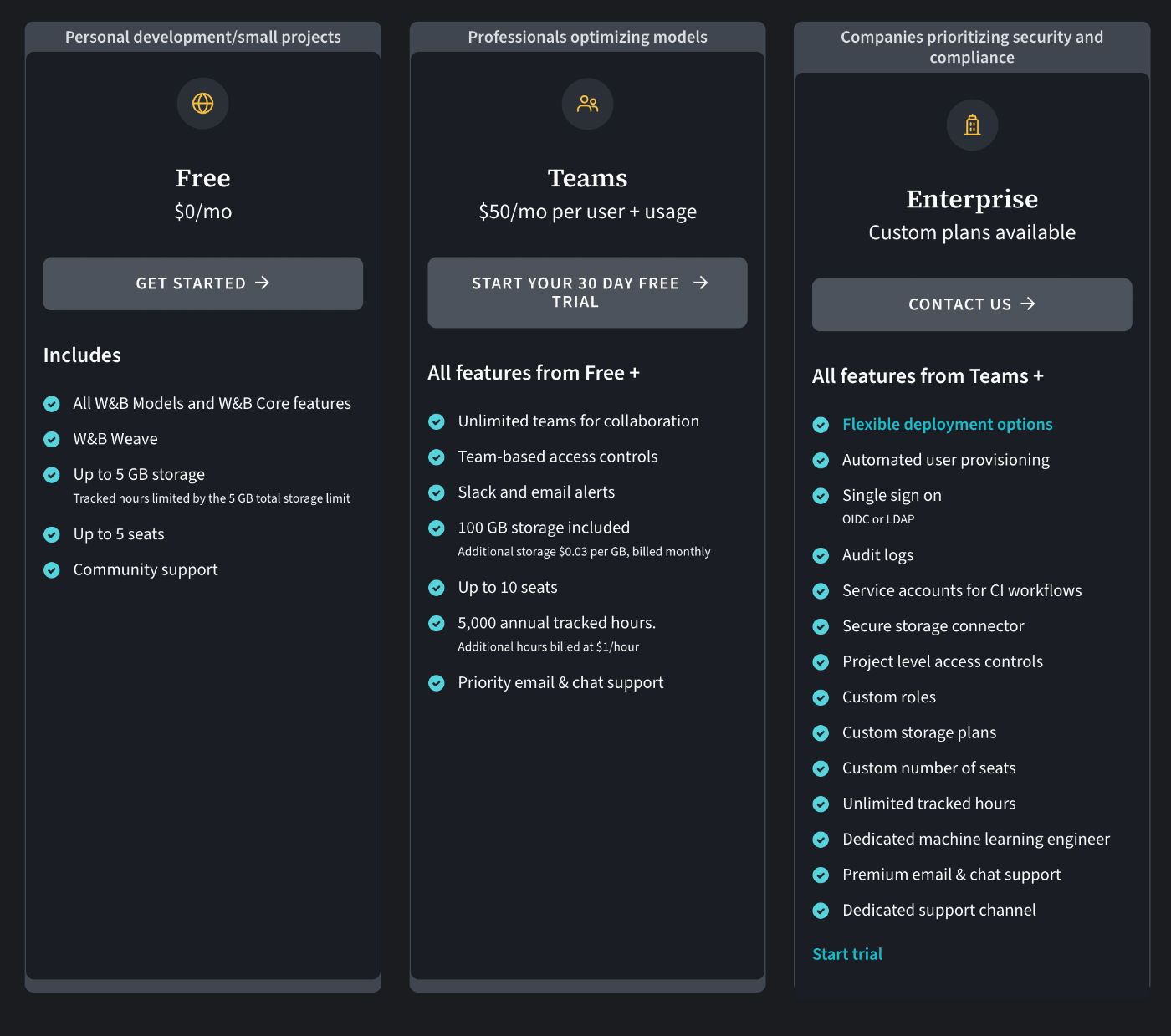The width and height of the screenshot is (1171, 1036).
Task: Click checkmark beside Up to 5 GB storage
Action: 52,475
